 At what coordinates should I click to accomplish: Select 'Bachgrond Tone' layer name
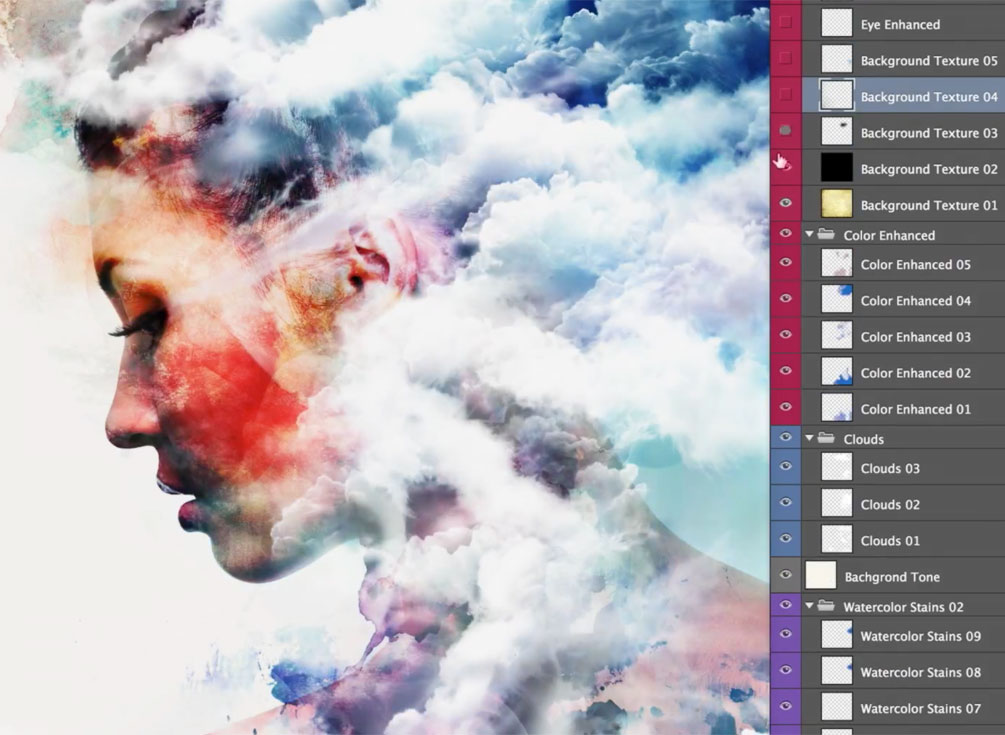(892, 577)
